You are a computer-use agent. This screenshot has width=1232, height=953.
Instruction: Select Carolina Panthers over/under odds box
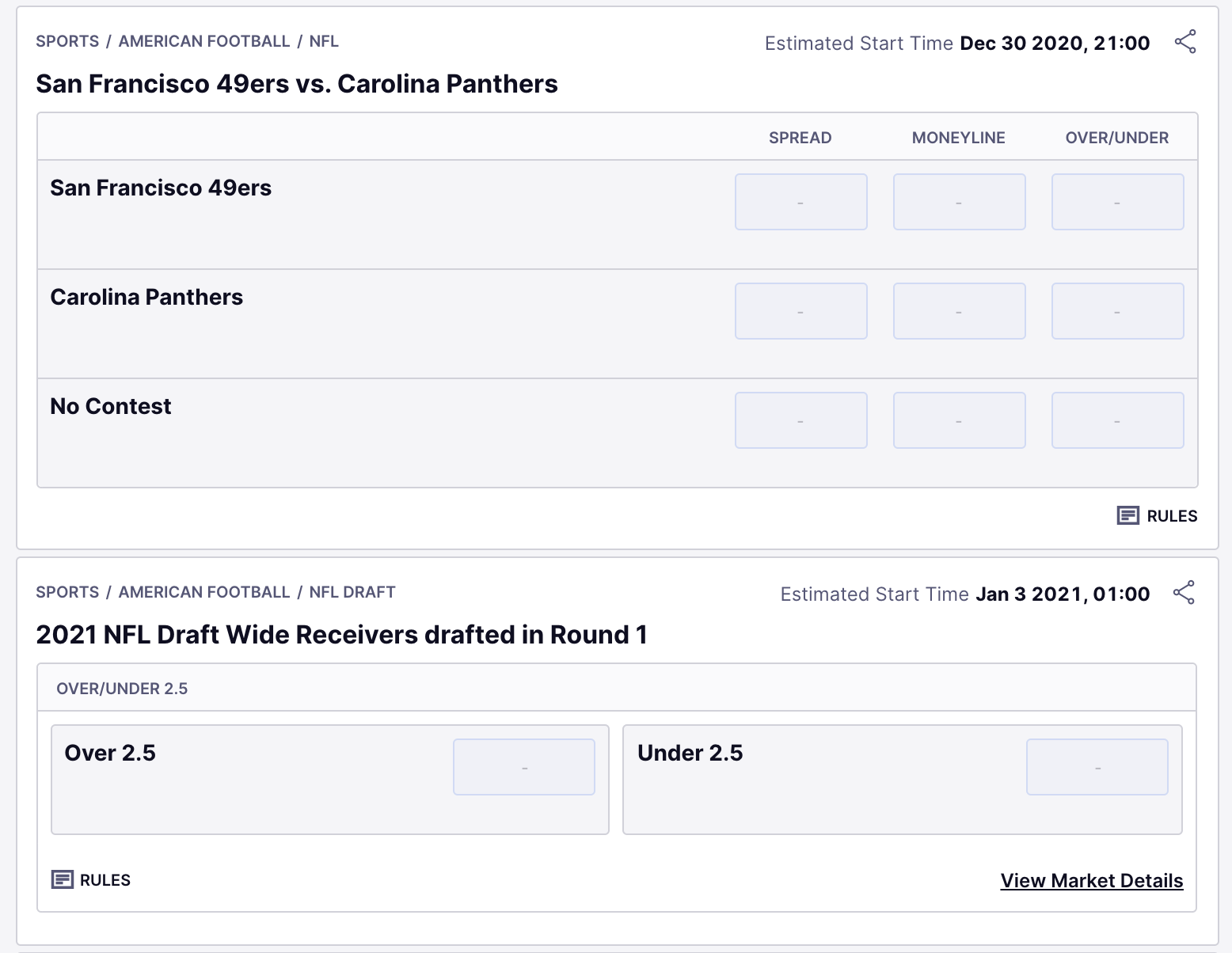[1117, 311]
